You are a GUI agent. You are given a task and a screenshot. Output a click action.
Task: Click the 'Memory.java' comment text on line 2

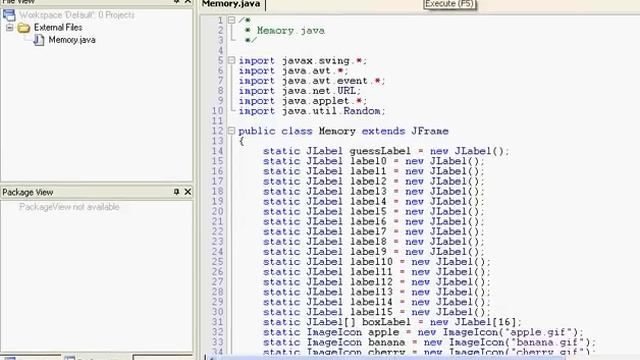click(x=291, y=31)
